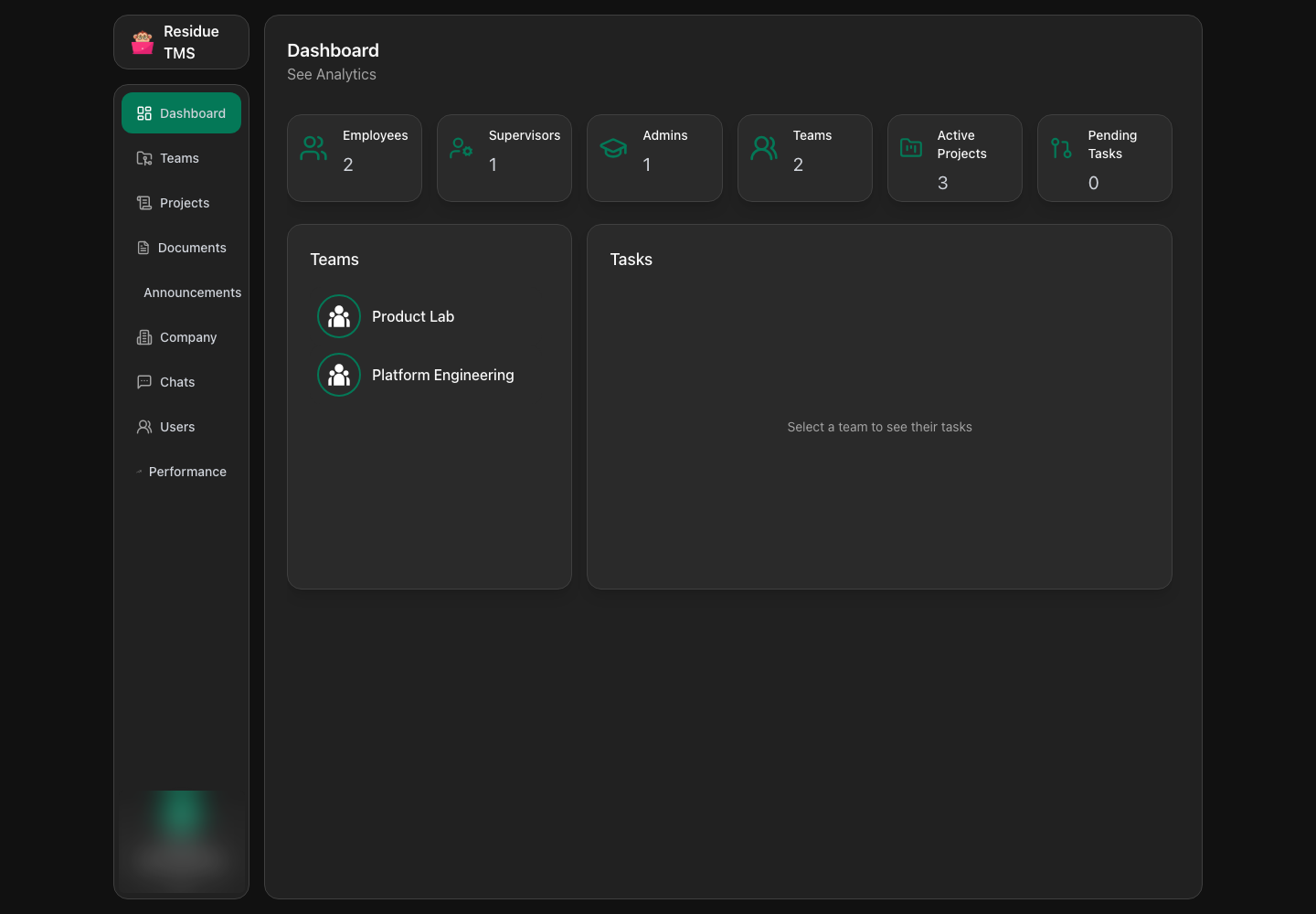Go to Projects in the sidebar
The height and width of the screenshot is (914, 1316).
pos(181,203)
